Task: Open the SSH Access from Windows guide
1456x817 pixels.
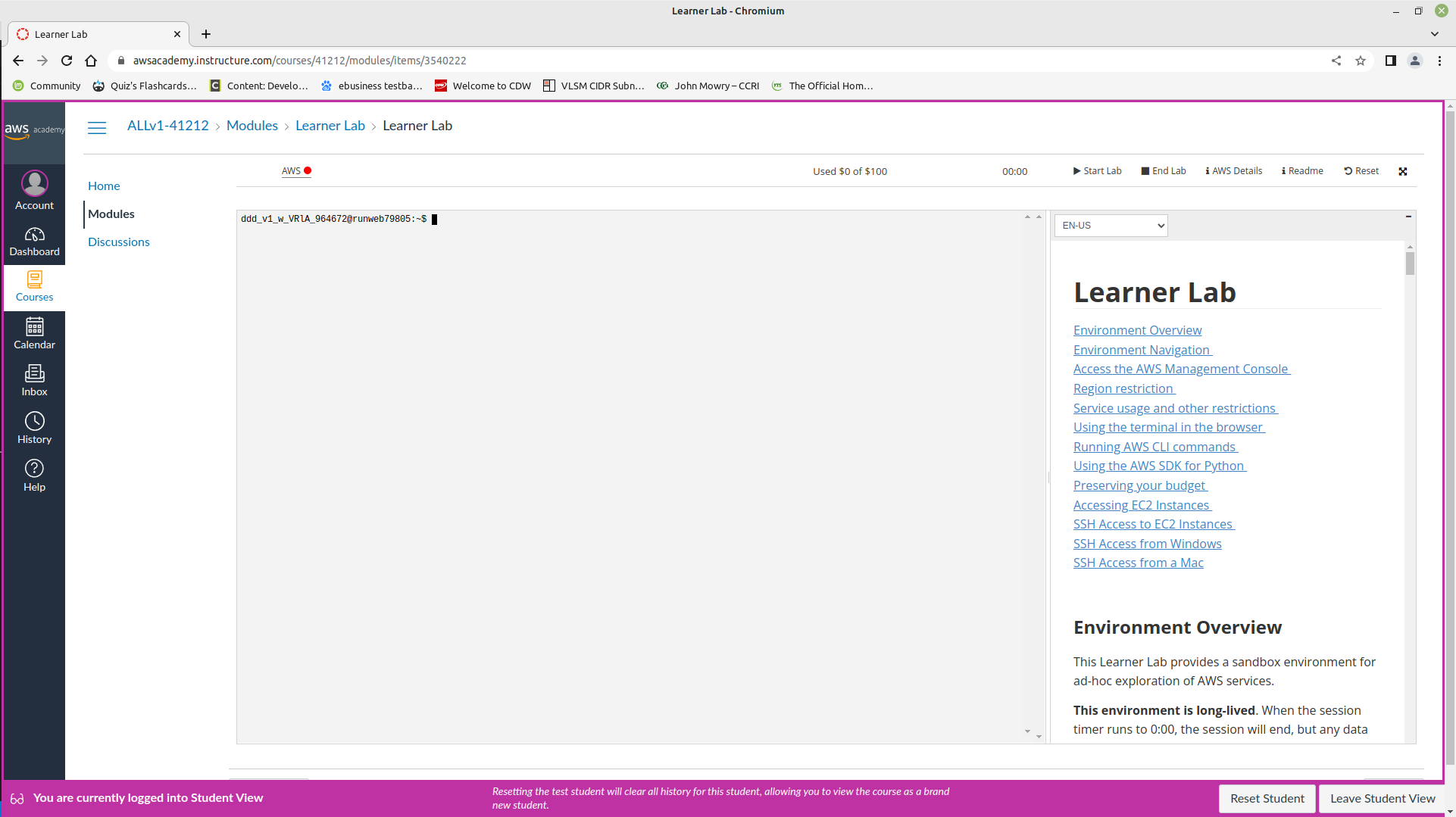Action: coord(1147,543)
